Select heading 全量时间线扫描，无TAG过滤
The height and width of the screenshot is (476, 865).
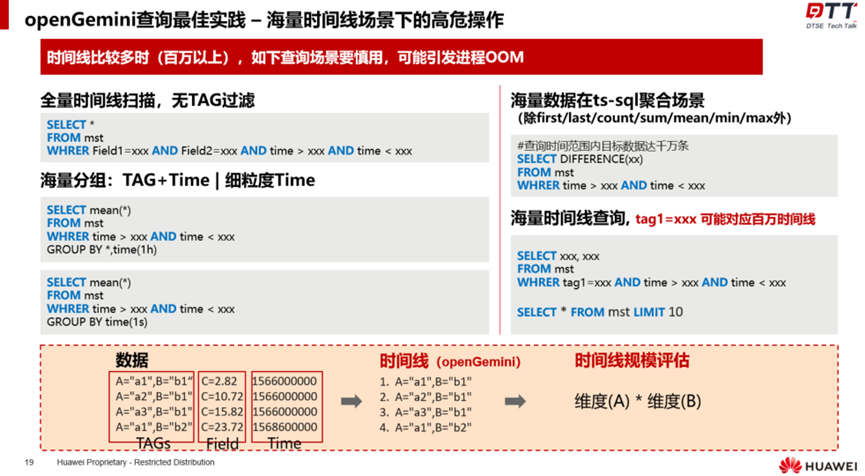pyautogui.click(x=147, y=100)
